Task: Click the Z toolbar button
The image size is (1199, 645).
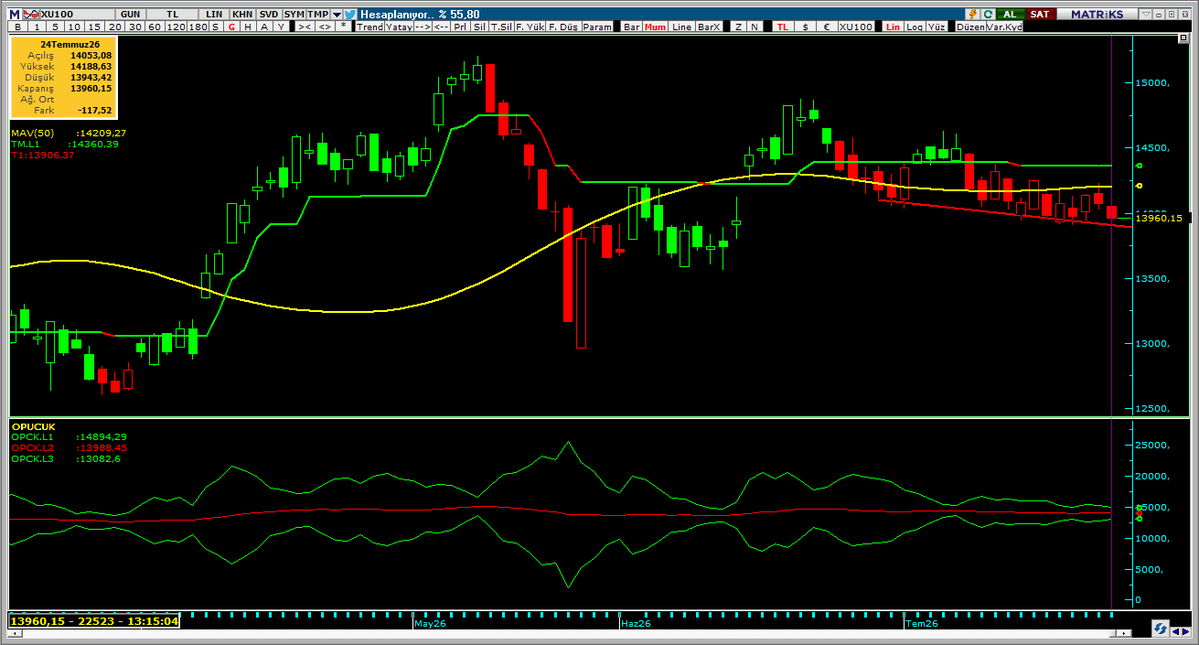Action: (738, 27)
